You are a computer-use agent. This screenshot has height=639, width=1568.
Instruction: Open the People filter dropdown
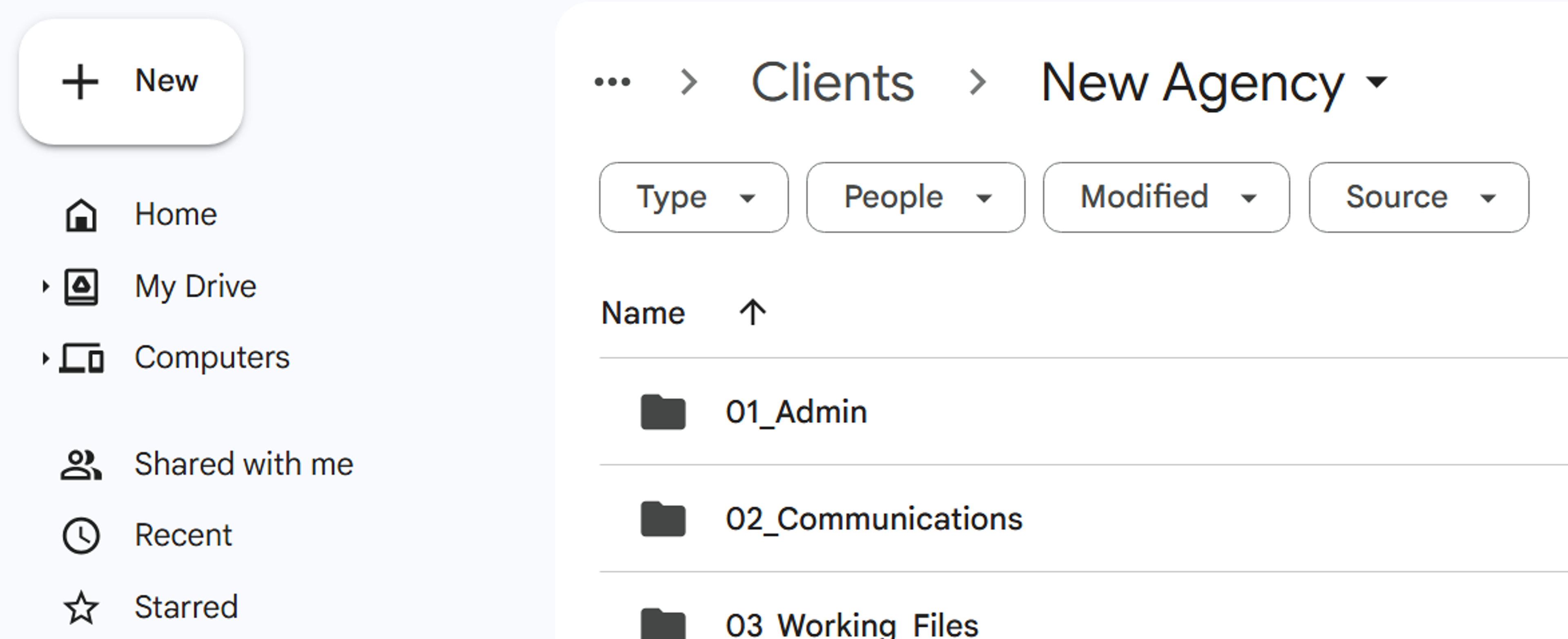coord(915,197)
